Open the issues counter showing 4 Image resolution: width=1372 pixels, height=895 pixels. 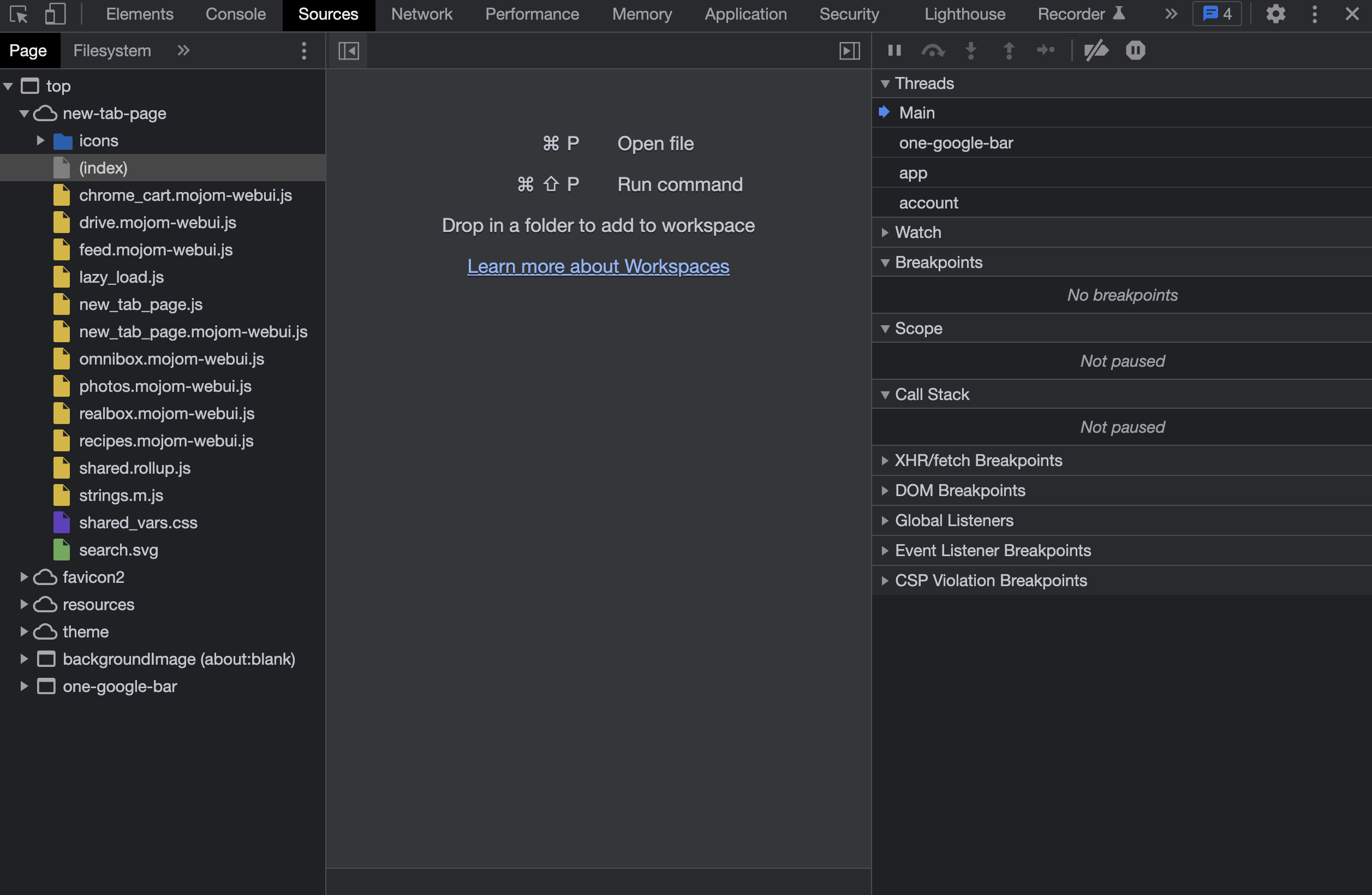1217,14
